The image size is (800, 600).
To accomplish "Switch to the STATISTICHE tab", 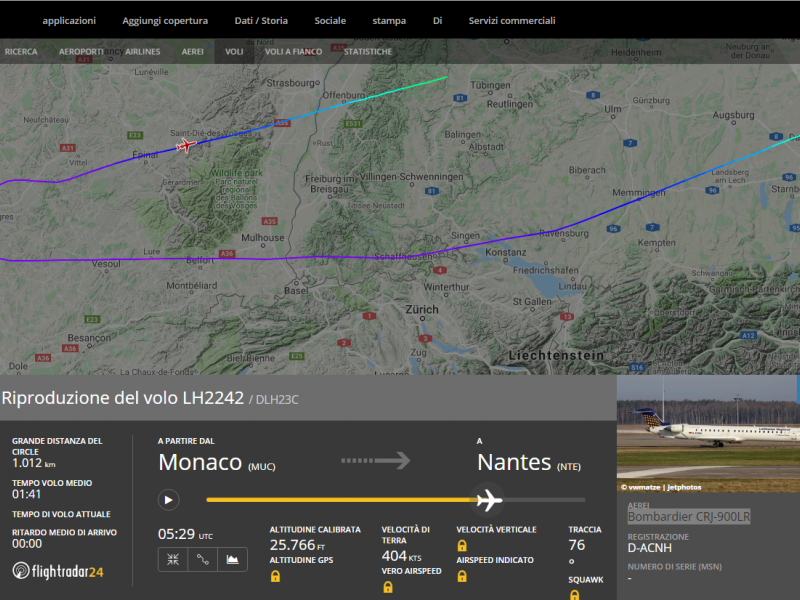I will point(368,52).
